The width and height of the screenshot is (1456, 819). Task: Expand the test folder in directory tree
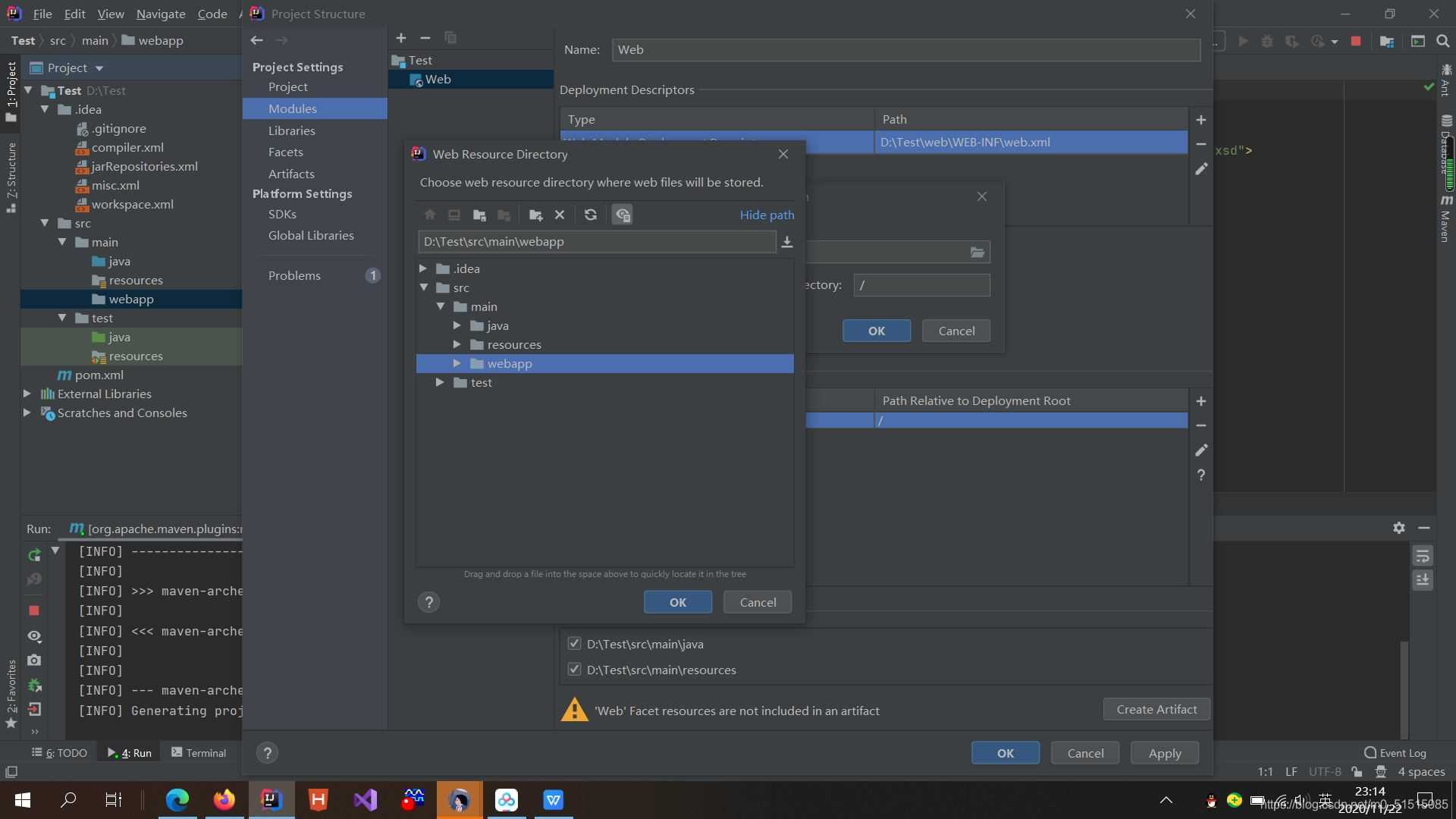[x=440, y=382]
